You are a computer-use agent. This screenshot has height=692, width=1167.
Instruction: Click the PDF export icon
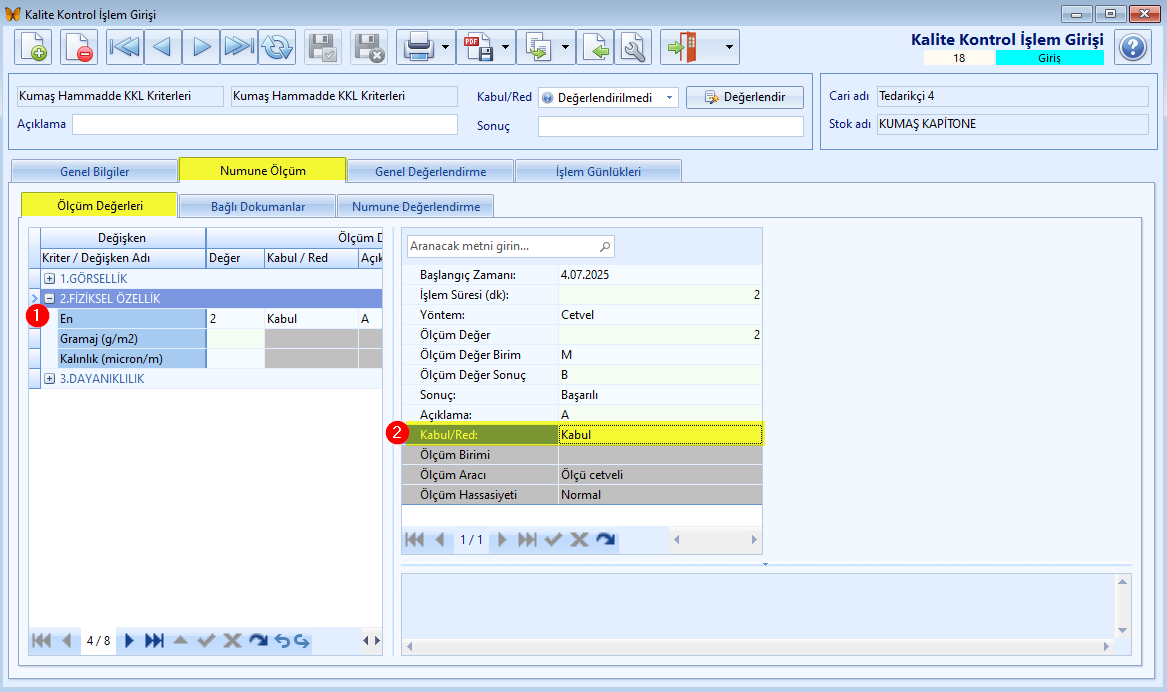pos(478,47)
